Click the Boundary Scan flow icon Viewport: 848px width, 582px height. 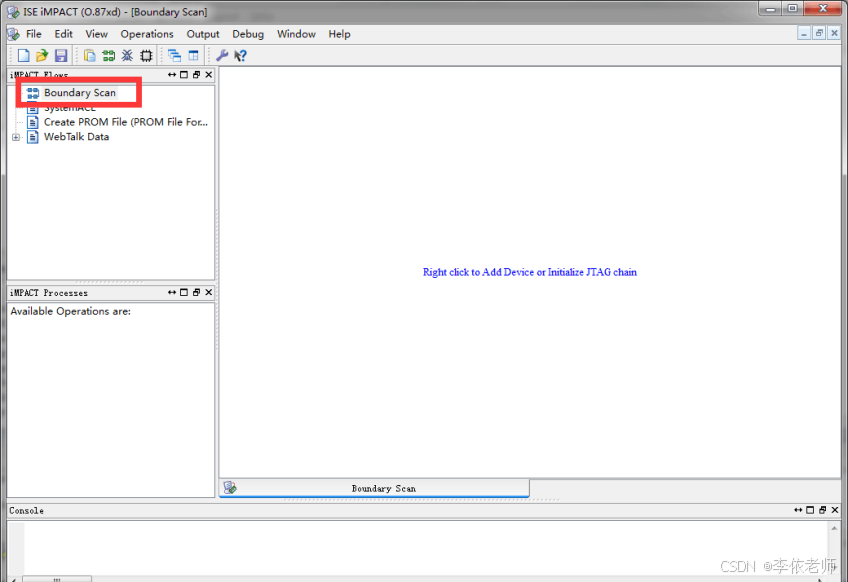tap(32, 93)
